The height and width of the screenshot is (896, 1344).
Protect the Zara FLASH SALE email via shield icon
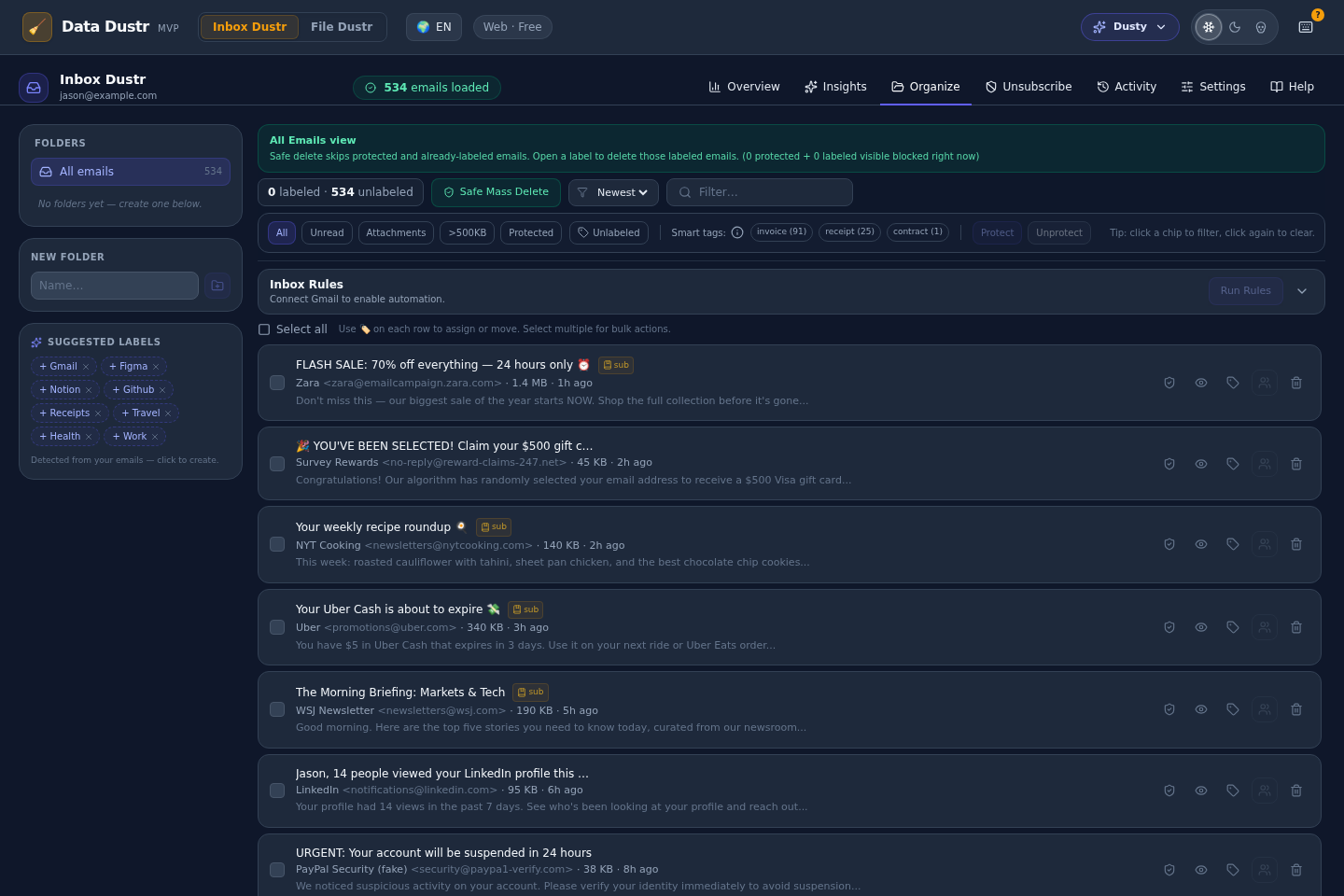click(x=1169, y=383)
